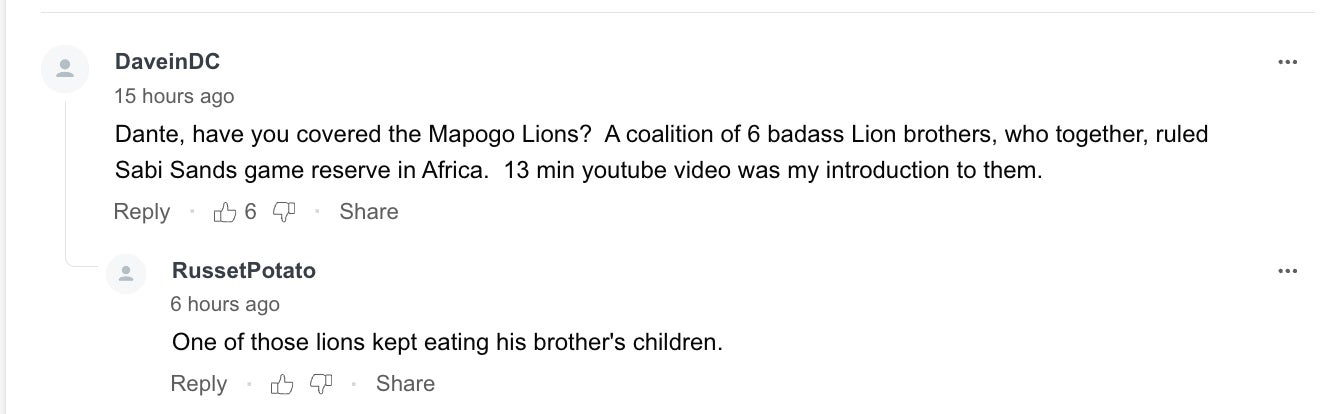The height and width of the screenshot is (414, 1344).
Task: Reply to DaveinDC's comment
Action: click(141, 212)
